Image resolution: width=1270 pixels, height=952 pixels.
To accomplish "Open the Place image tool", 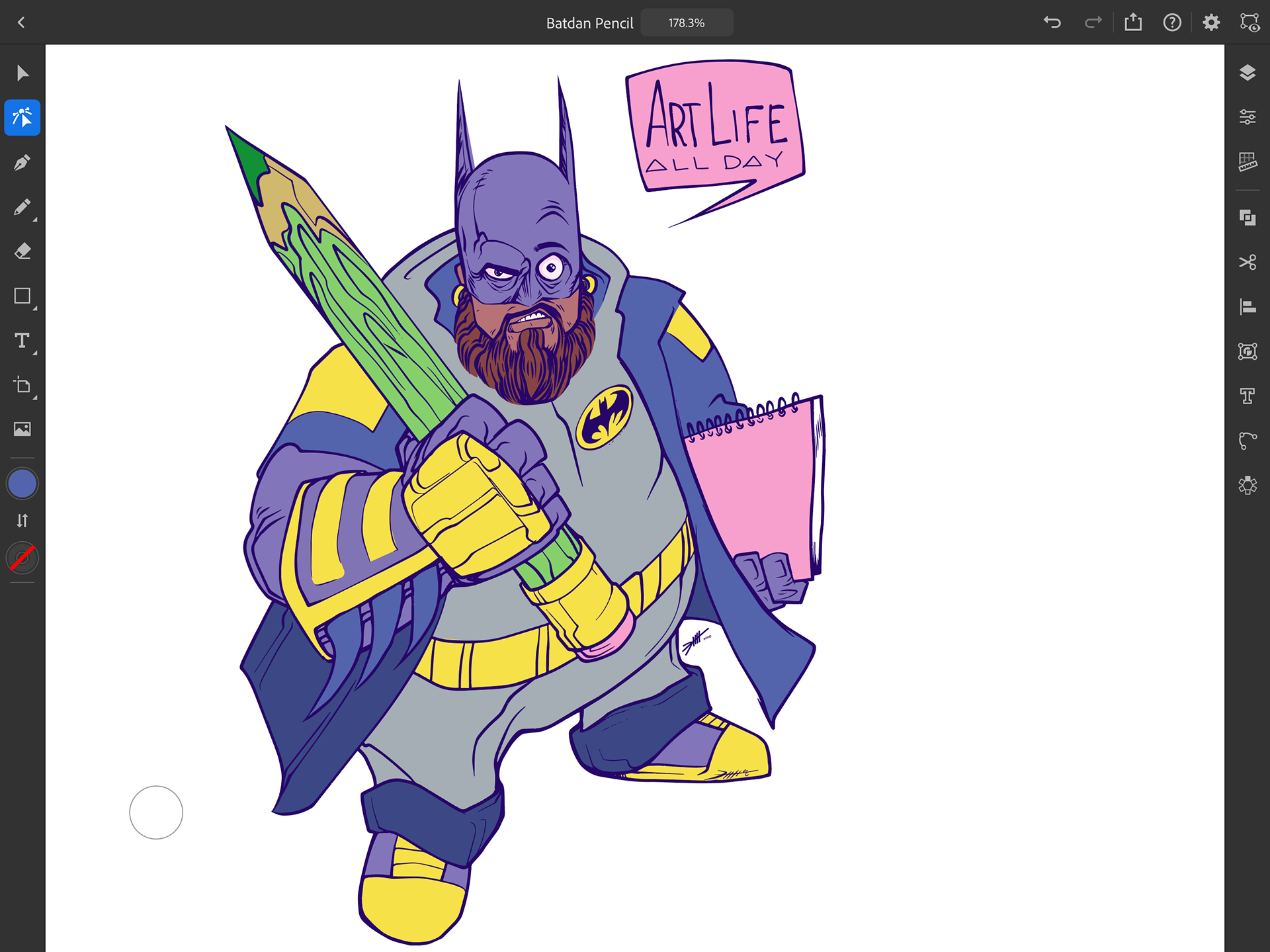I will coord(22,429).
